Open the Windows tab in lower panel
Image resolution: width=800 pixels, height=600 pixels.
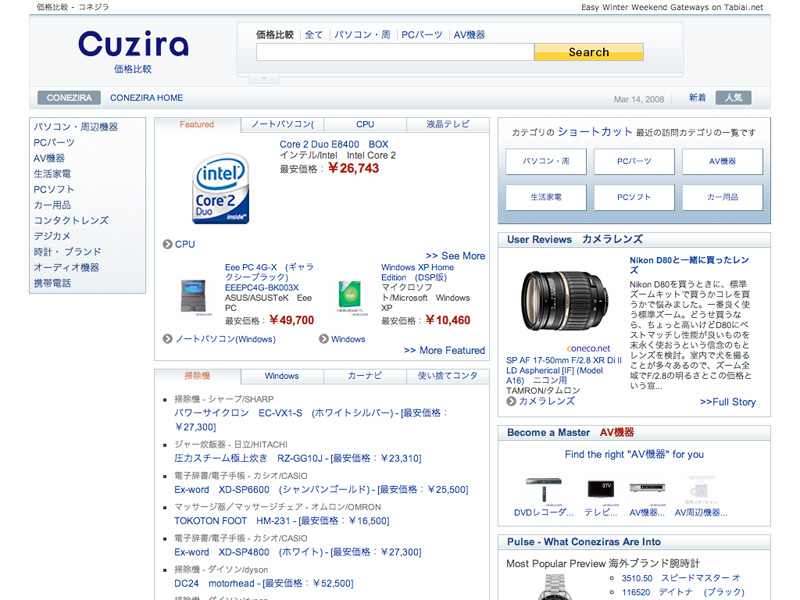tap(282, 376)
